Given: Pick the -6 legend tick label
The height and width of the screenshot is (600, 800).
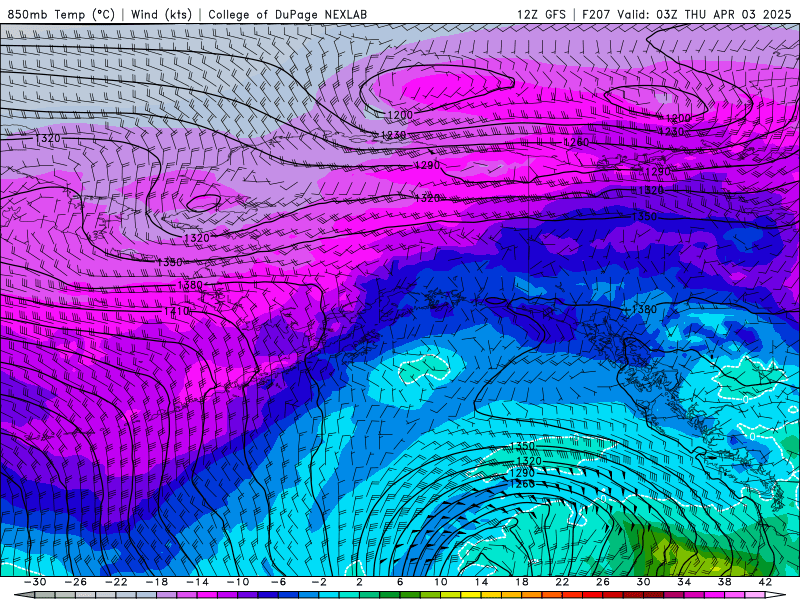Looking at the screenshot, I should pos(278,582).
